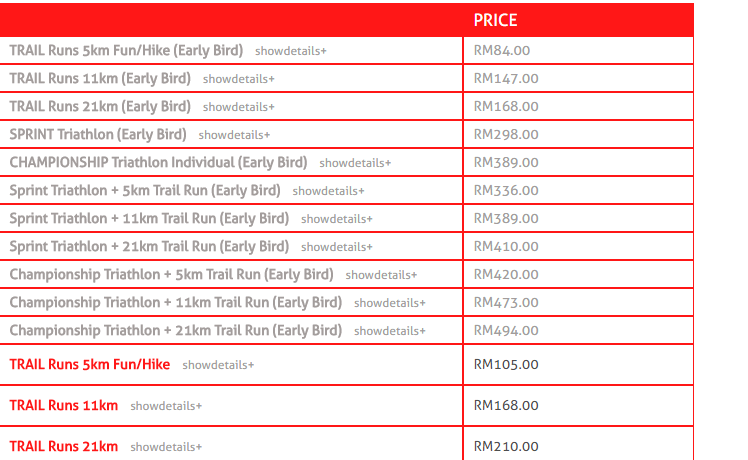Image resolution: width=748 pixels, height=460 pixels.
Task: Show details for SPRINT Triathlon Early Bird
Action: click(234, 135)
